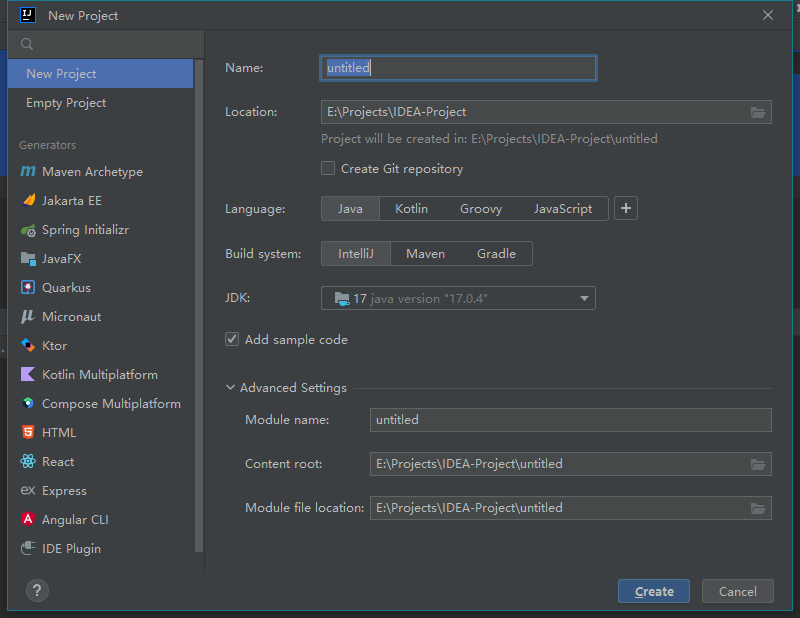Click the JavaFX generator icon
This screenshot has height=618, width=800.
click(x=28, y=259)
